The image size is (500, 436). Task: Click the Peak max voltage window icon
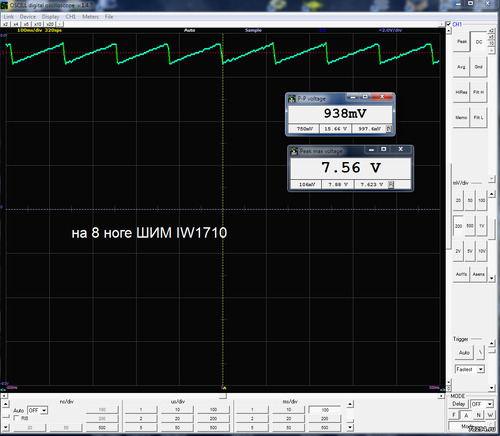pos(294,151)
